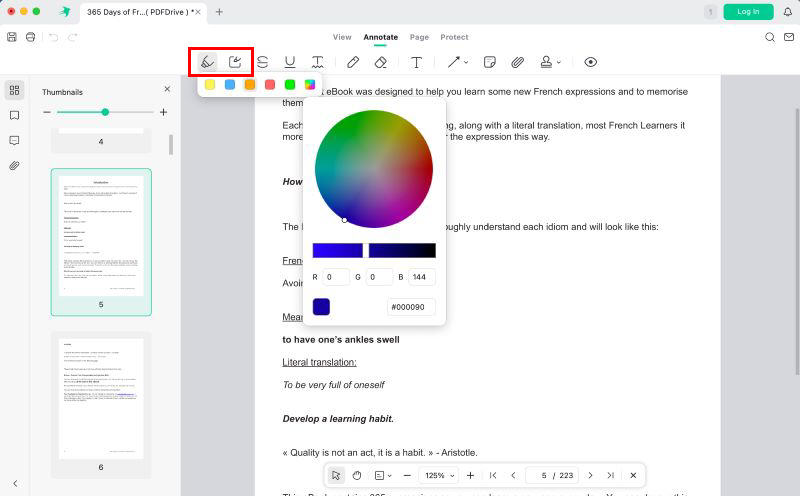Open the Attachments sidebar icon
The width and height of the screenshot is (800, 496).
[x=14, y=165]
